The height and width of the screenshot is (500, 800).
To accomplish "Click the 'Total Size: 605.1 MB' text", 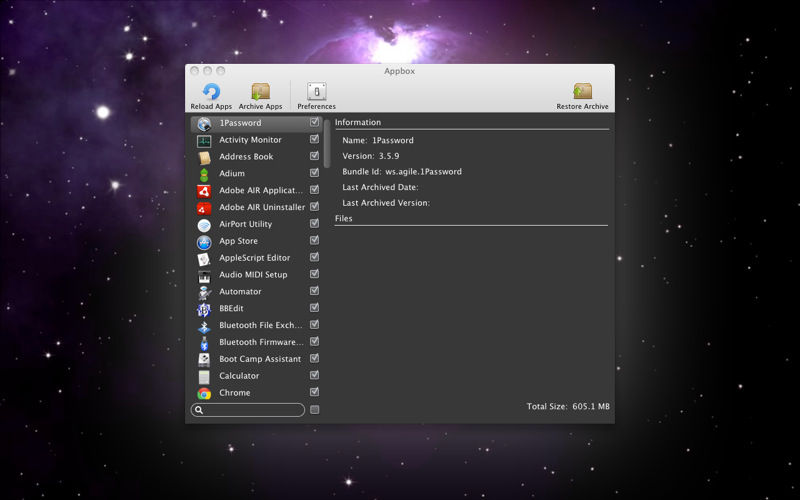I will (568, 407).
